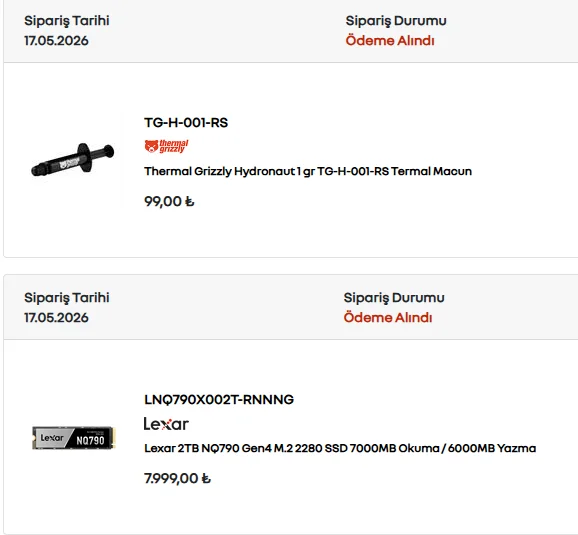Open the thermal paste syringe product thumbnail
Screen dimensions: 578x535
pos(73,160)
